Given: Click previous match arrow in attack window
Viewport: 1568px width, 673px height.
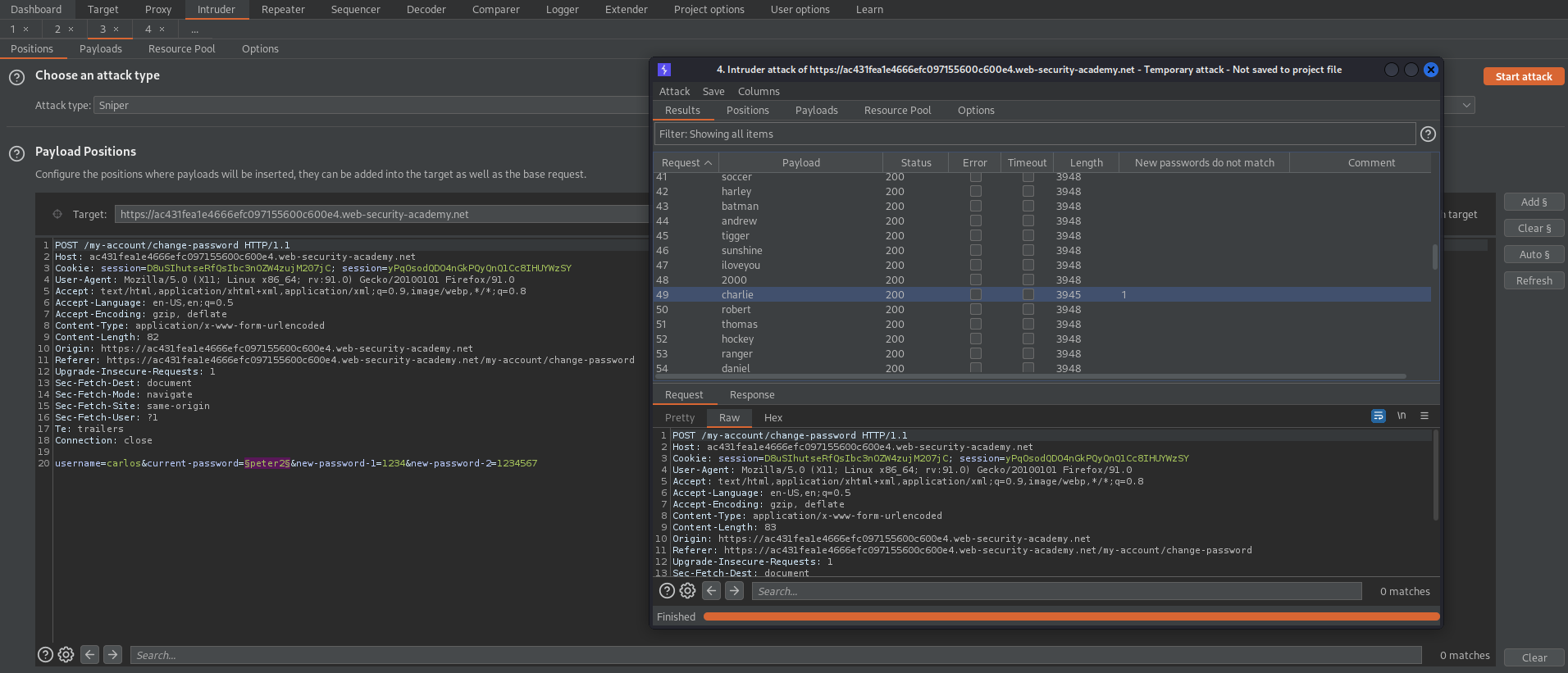Looking at the screenshot, I should (712, 590).
